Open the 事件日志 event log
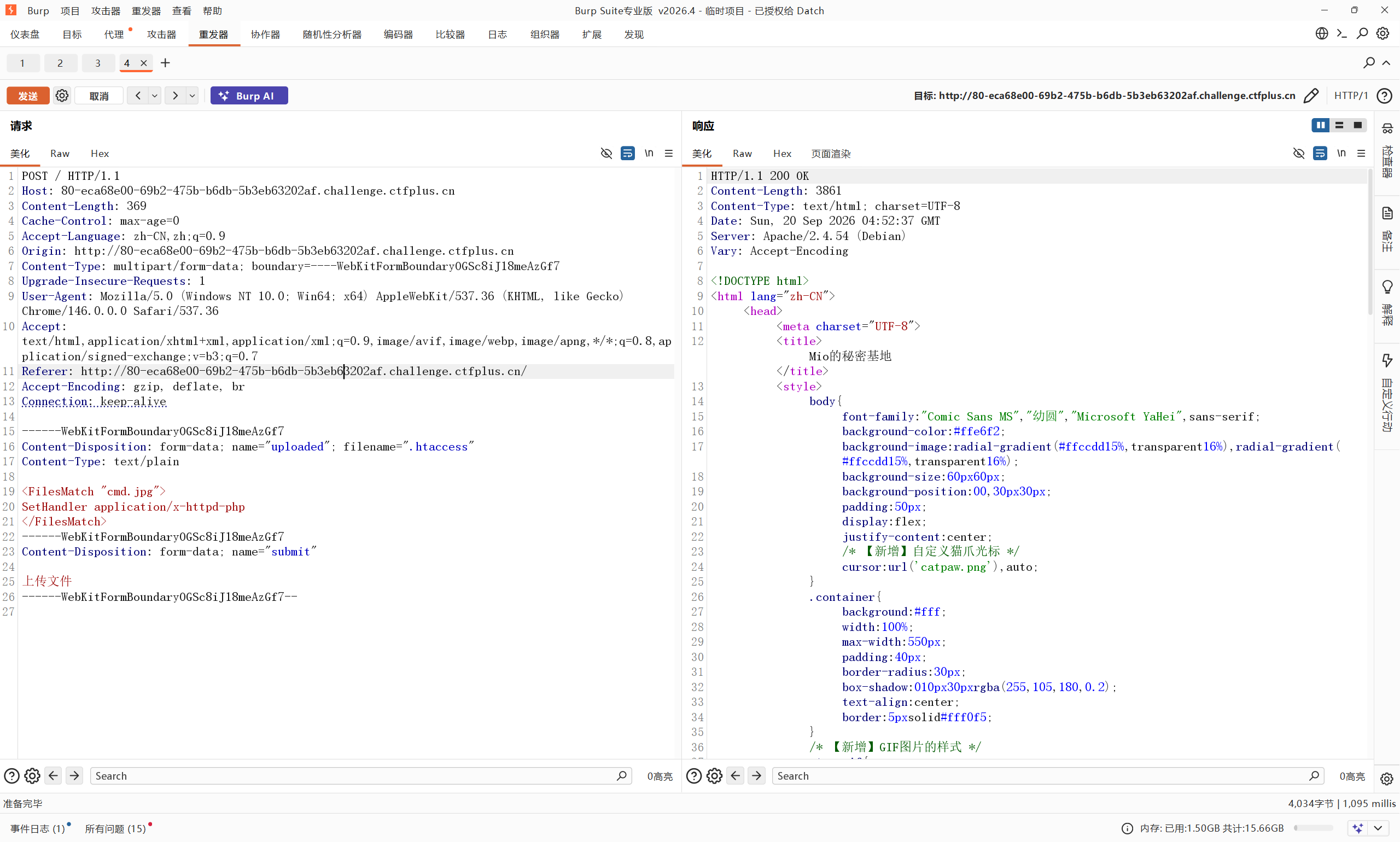The width and height of the screenshot is (1400, 842). coord(38,828)
